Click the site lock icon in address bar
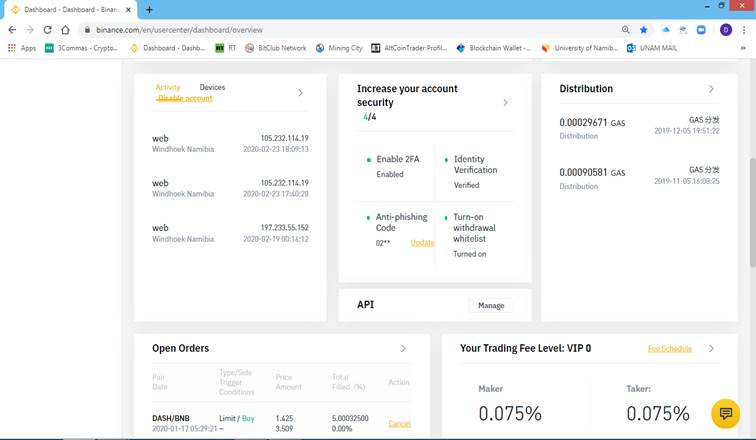756x440 pixels. [x=87, y=30]
